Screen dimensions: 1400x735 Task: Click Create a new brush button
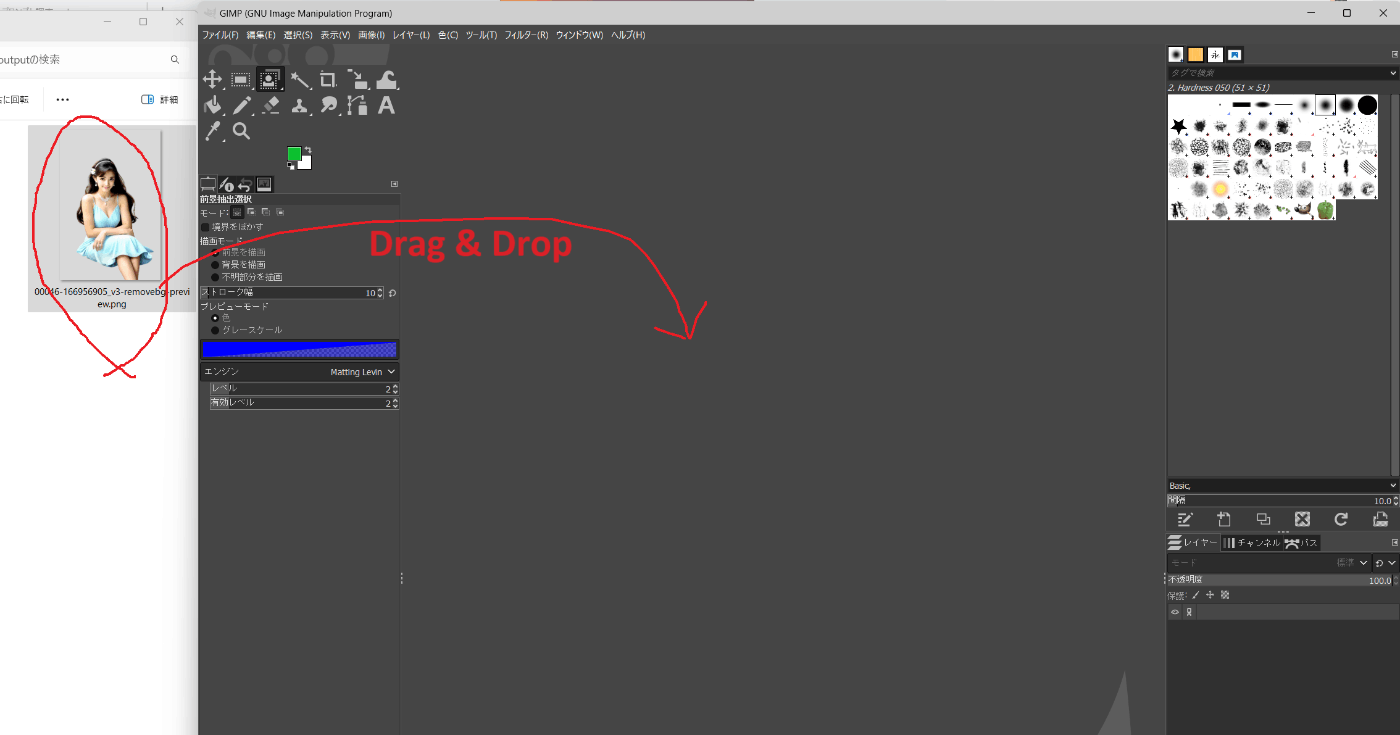[x=1224, y=519]
